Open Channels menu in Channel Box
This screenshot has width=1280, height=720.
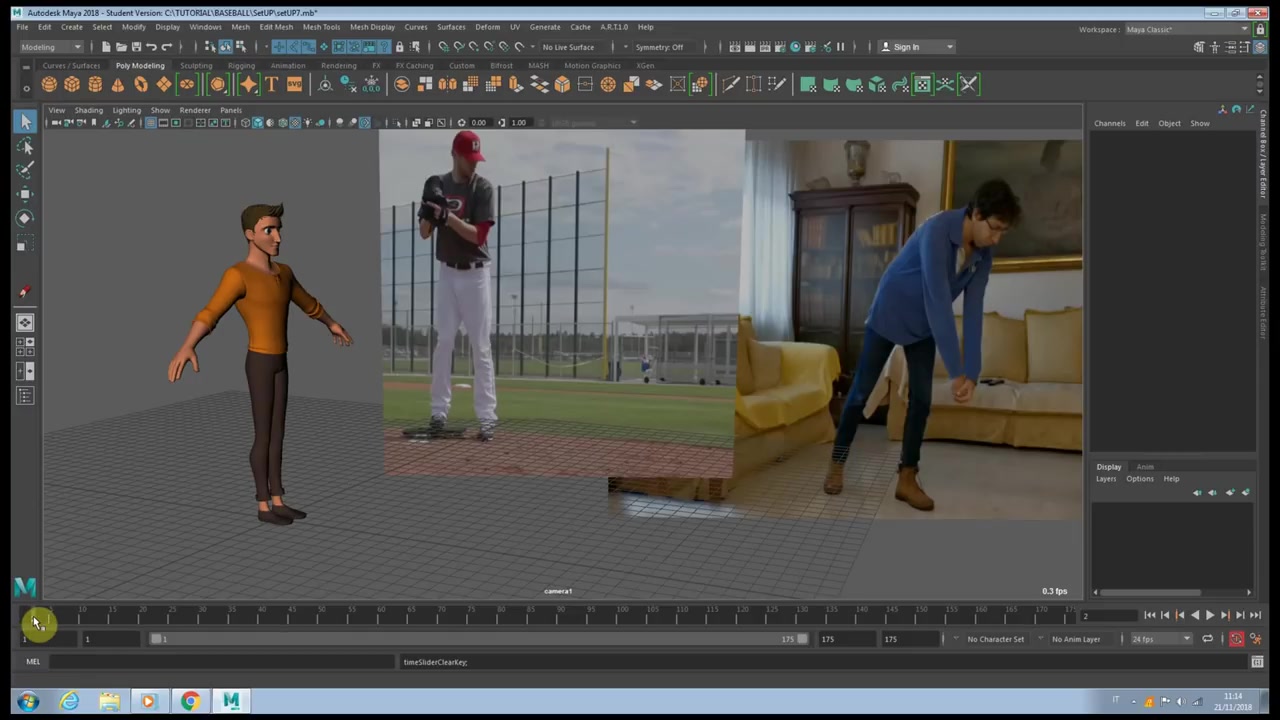(1109, 124)
